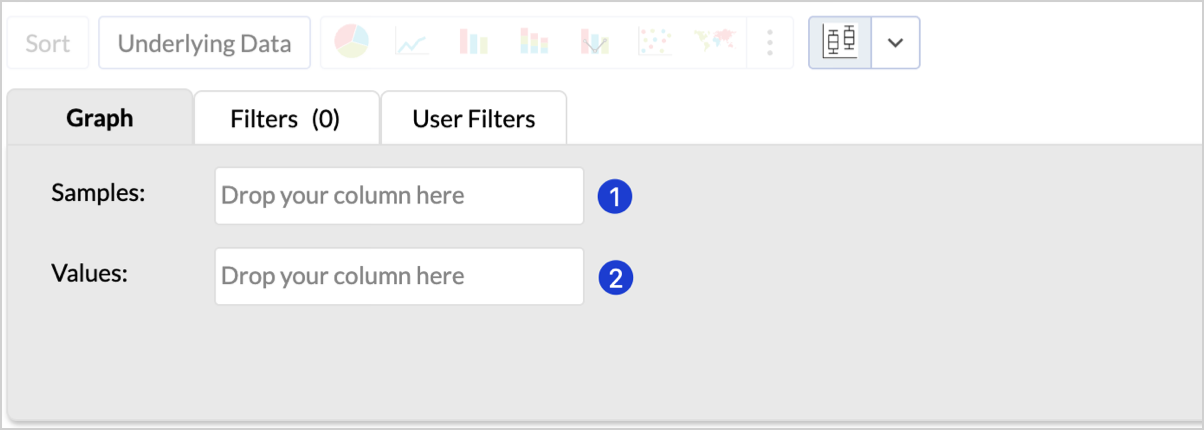Select the combination bar-line chart icon

point(594,42)
